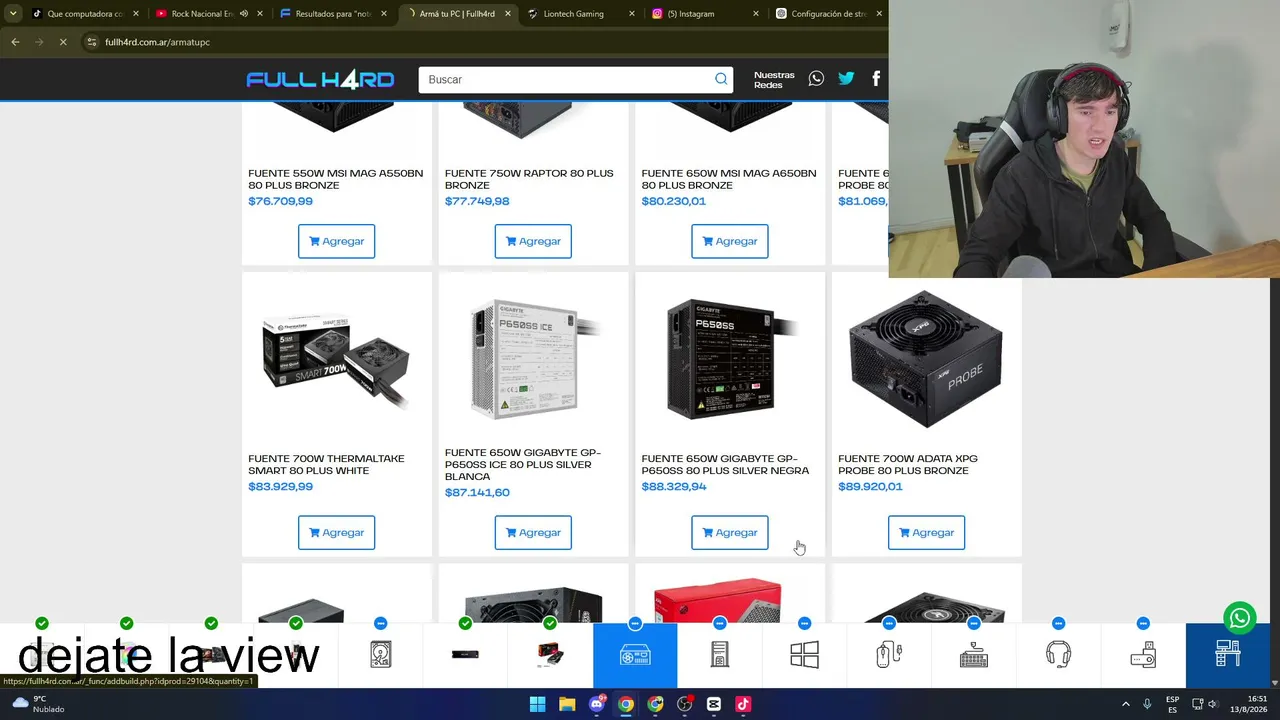This screenshot has height=720, width=1280.
Task: Open the pink TikTok app in taskbar
Action: (x=743, y=704)
